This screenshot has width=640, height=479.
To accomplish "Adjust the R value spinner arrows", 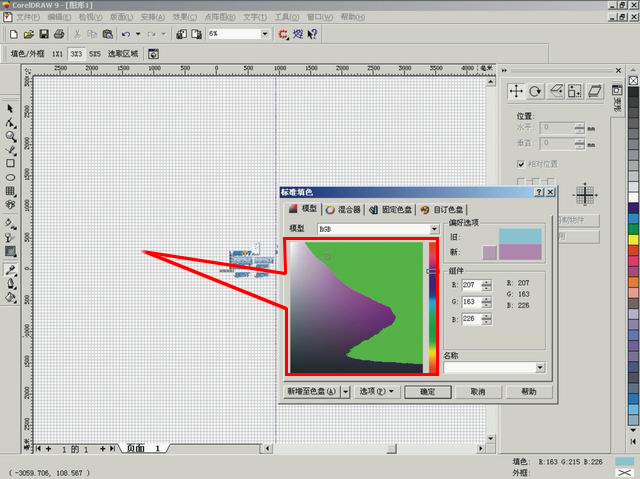I will pyautogui.click(x=486, y=285).
